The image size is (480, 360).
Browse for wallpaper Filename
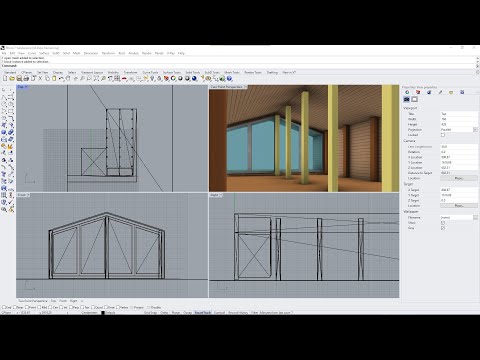[x=475, y=217]
